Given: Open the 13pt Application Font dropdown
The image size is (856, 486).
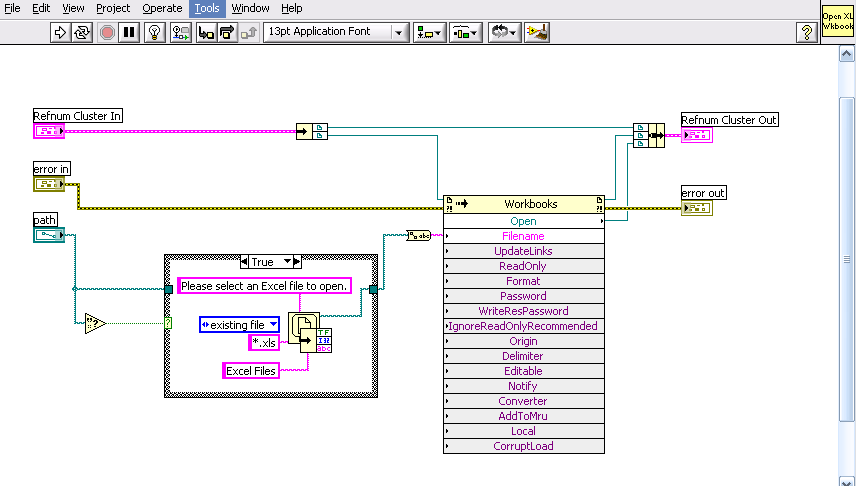Looking at the screenshot, I should [x=336, y=32].
